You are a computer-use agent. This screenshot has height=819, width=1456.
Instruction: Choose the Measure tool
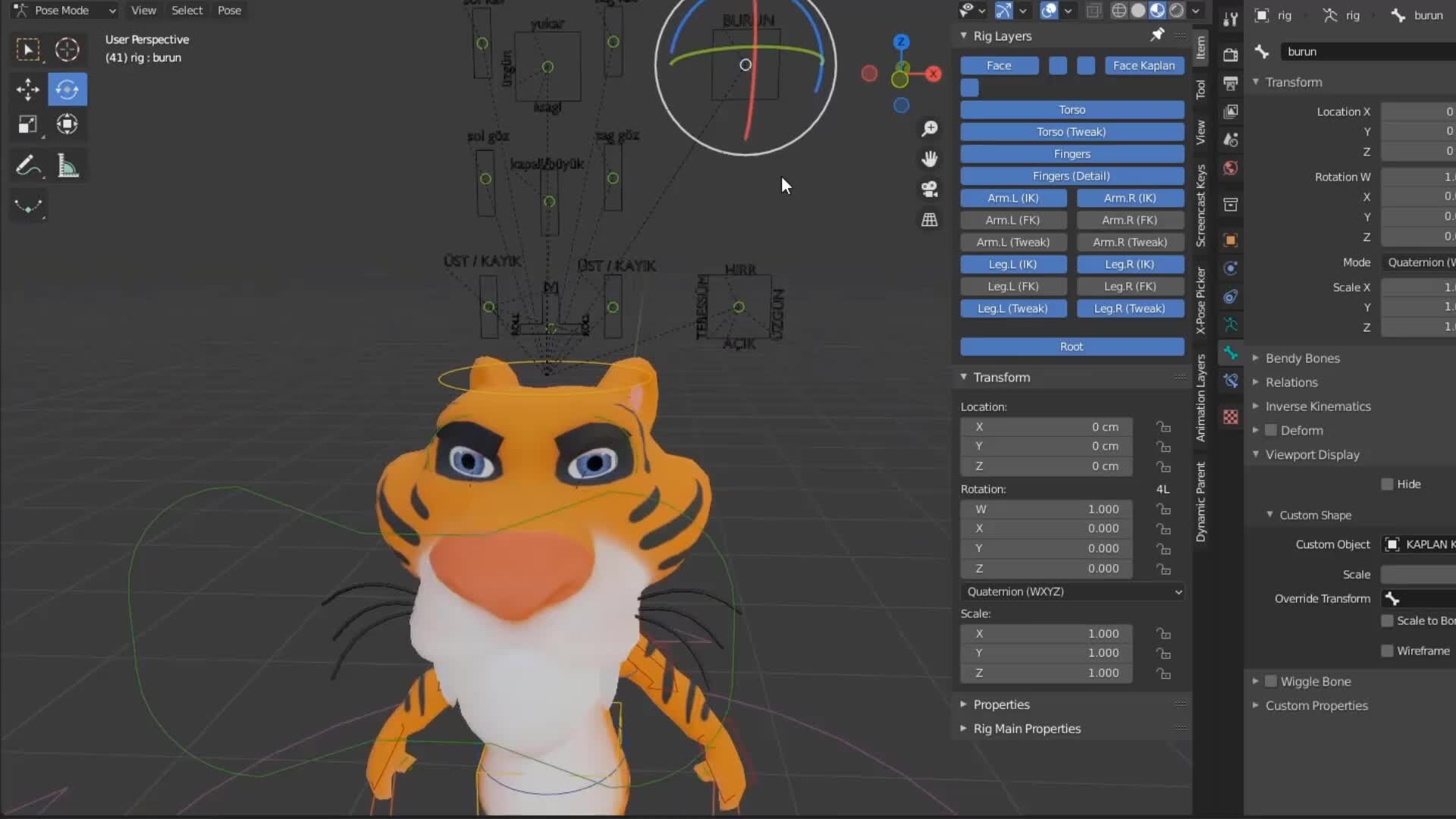[x=67, y=165]
